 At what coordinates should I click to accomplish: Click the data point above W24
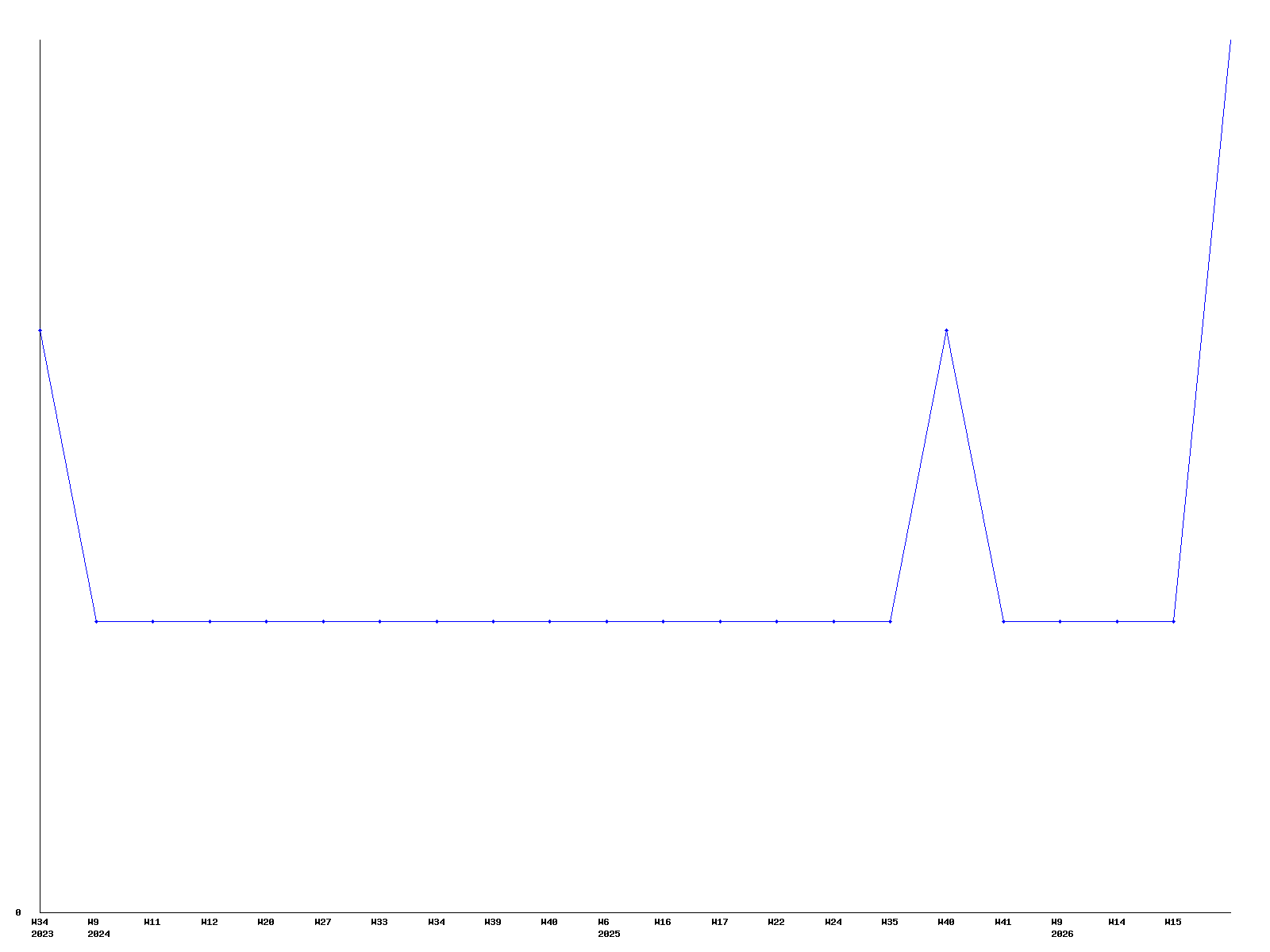833,621
